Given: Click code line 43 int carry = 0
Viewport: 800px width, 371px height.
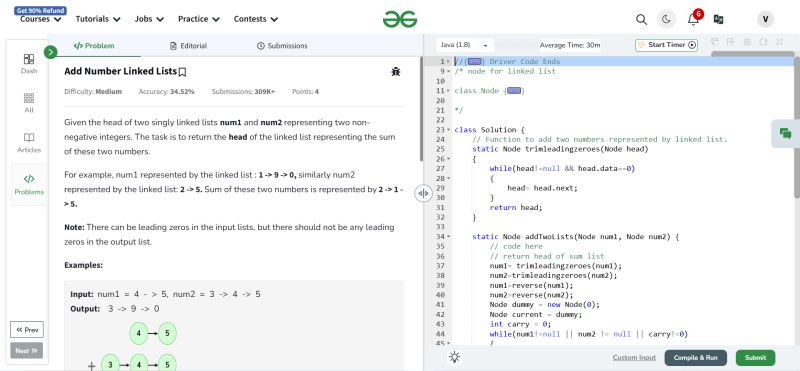Looking at the screenshot, I should point(520,324).
